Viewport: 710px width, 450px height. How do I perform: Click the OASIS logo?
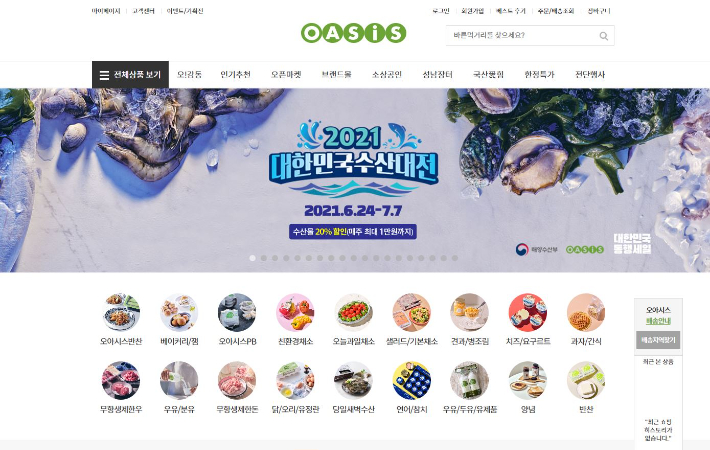pos(354,33)
